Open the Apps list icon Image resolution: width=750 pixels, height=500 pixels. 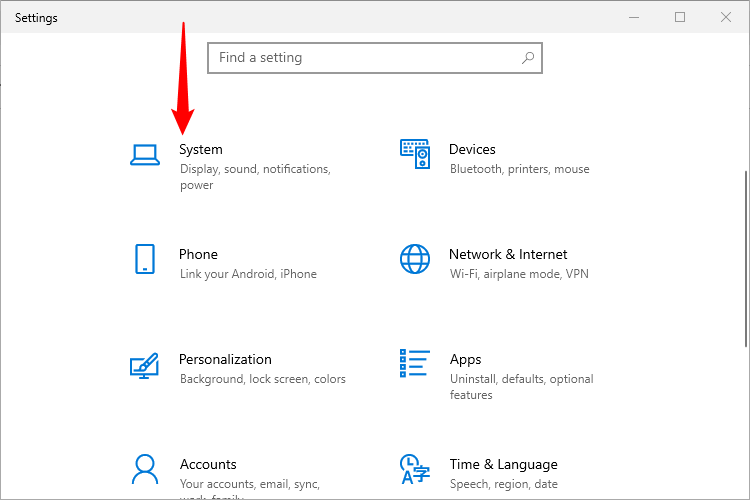415,363
